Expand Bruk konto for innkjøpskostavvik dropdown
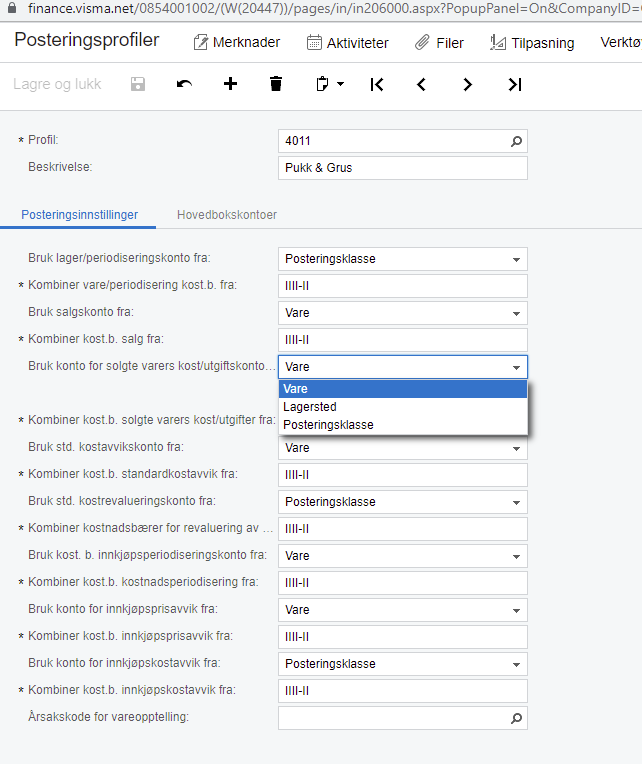Viewport: 642px width, 764px height. [x=516, y=665]
